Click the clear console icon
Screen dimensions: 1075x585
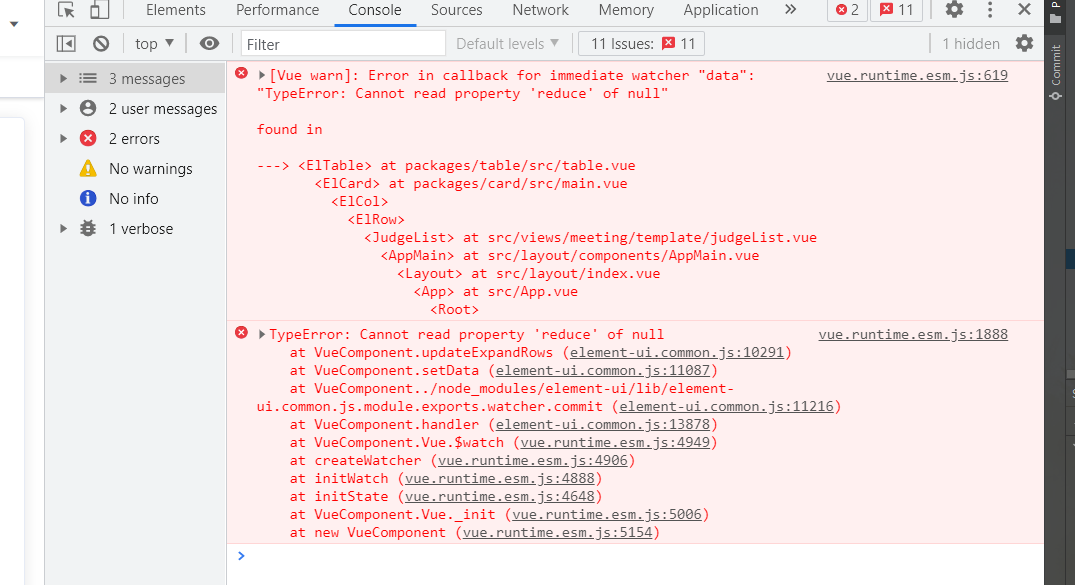pyautogui.click(x=100, y=43)
